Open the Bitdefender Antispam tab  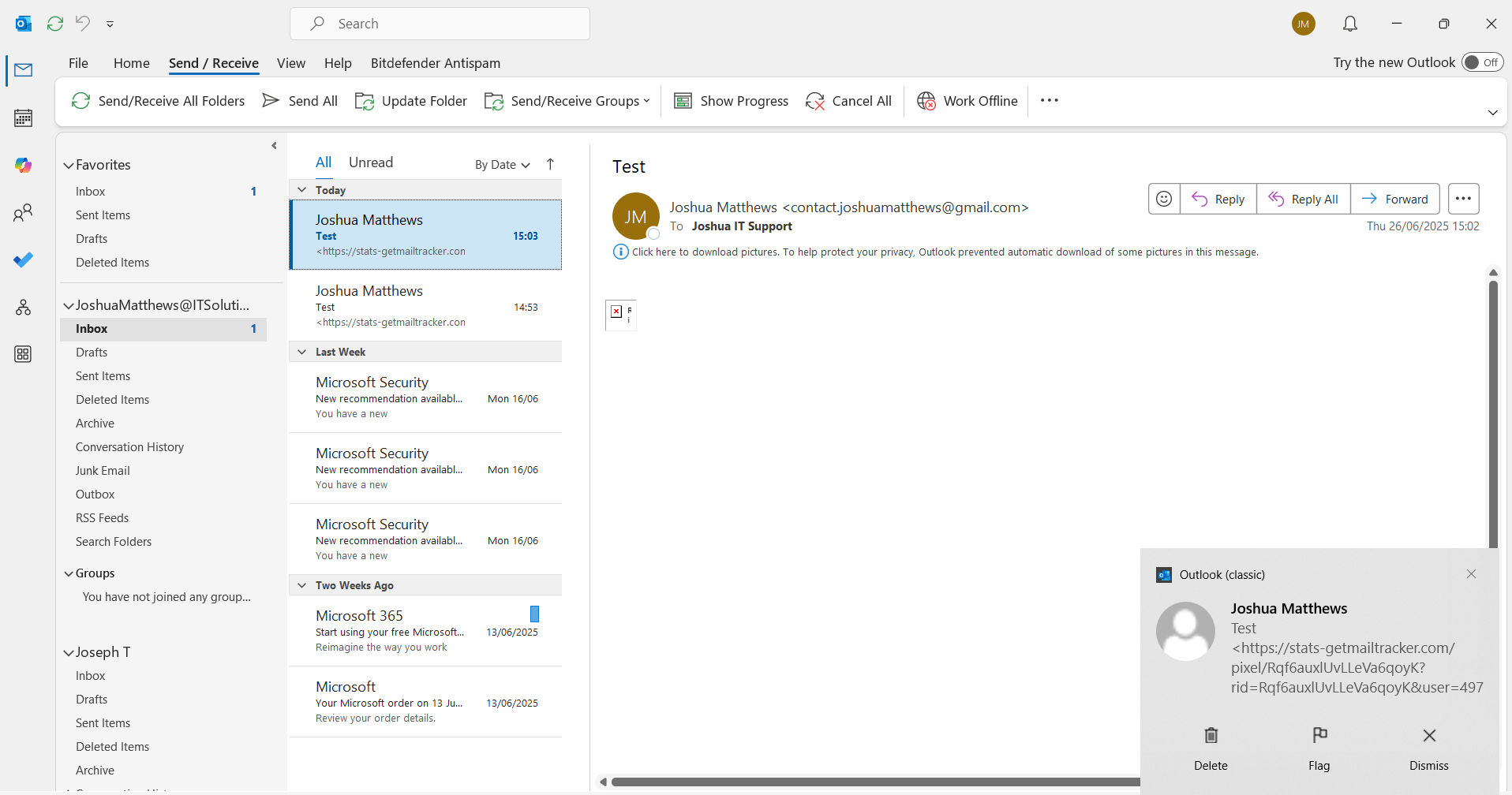point(436,63)
